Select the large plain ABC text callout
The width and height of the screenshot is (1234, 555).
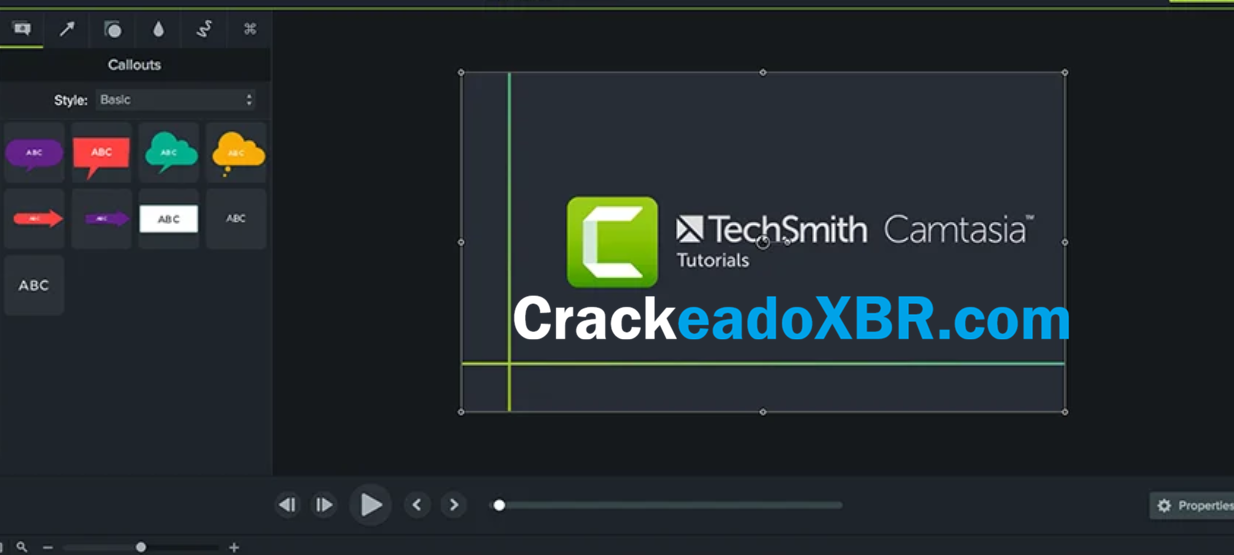(34, 285)
